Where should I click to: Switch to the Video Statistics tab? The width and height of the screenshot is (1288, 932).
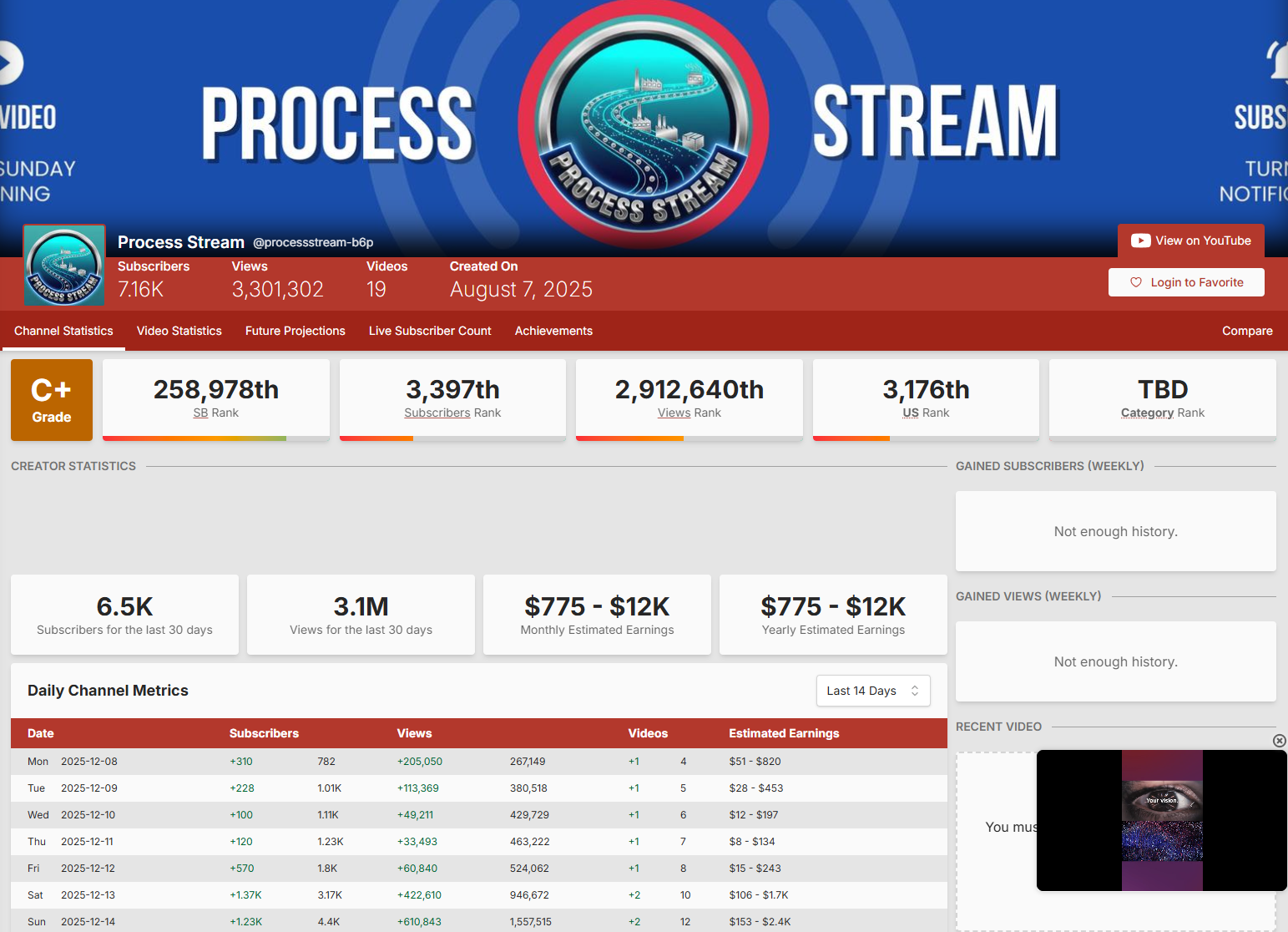pos(179,331)
